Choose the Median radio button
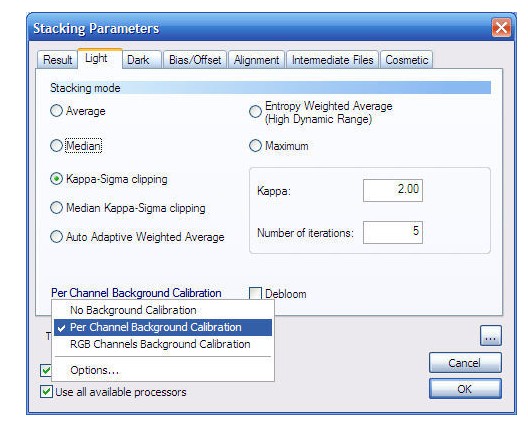528x426 pixels. (x=56, y=146)
